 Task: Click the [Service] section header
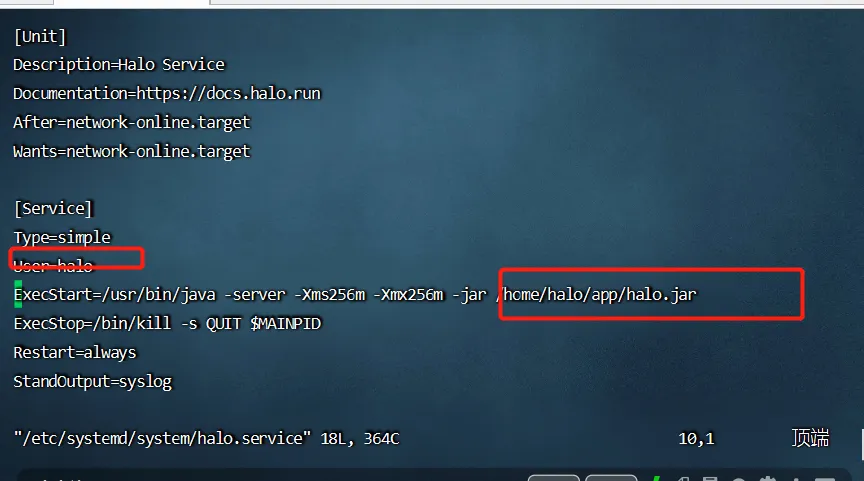point(53,209)
